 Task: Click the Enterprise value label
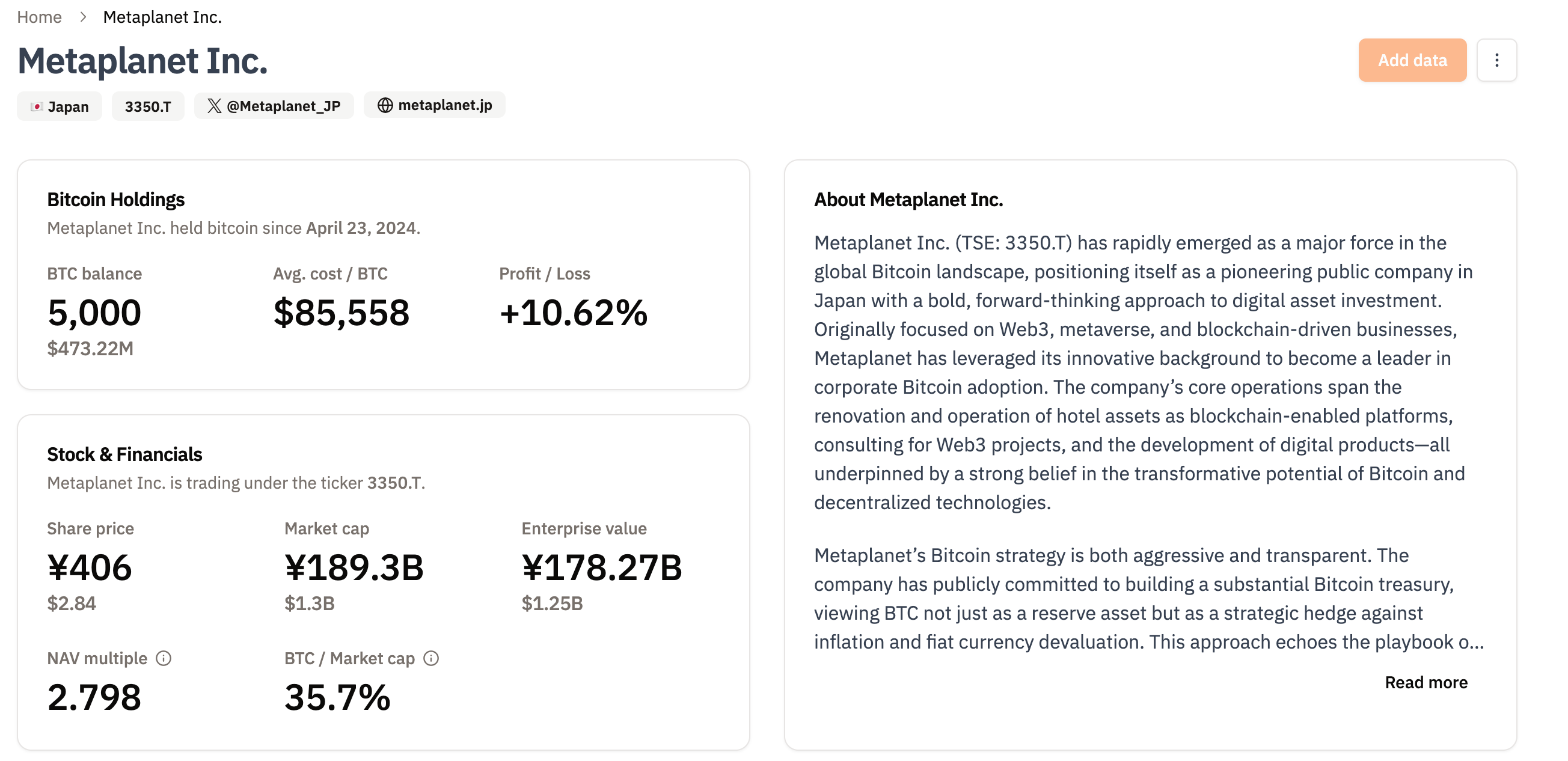(x=584, y=528)
